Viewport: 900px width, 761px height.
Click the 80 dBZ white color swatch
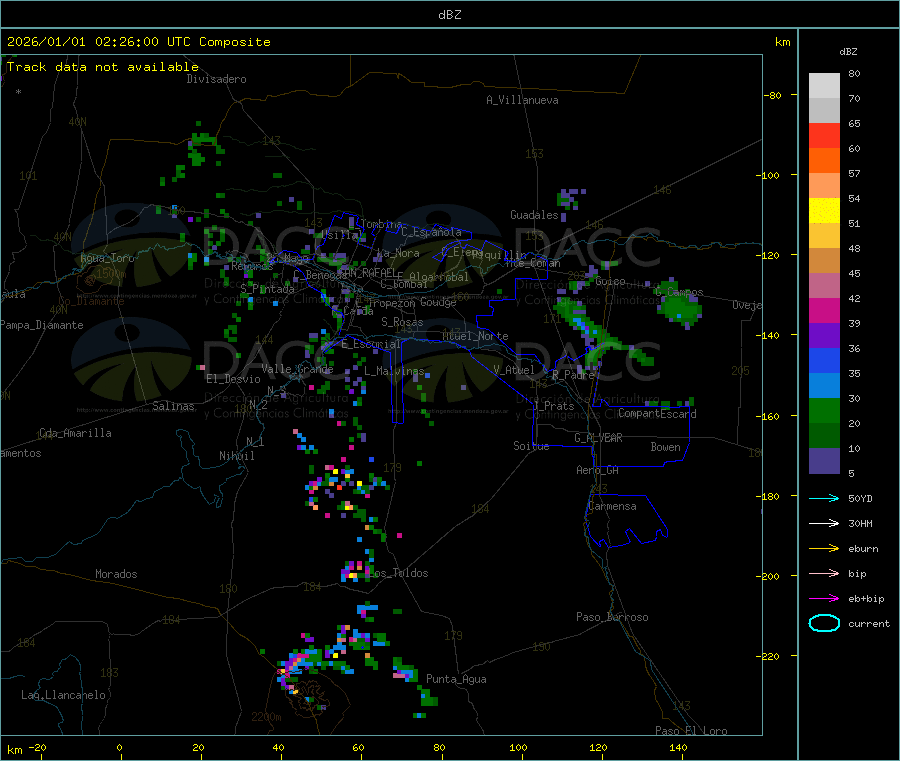click(x=824, y=86)
